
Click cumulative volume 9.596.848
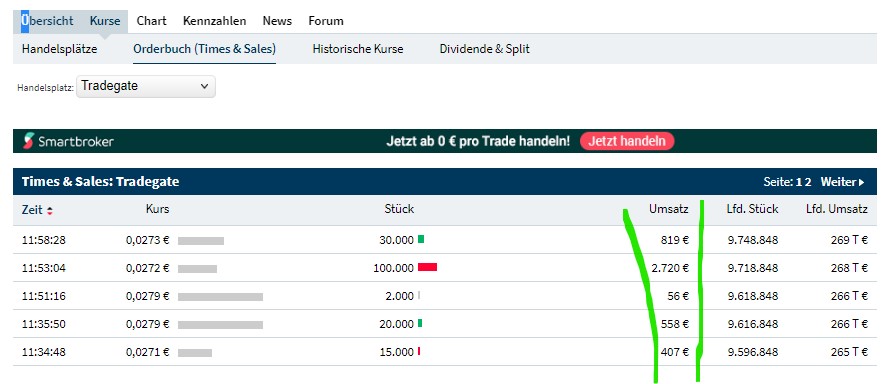tap(753, 352)
